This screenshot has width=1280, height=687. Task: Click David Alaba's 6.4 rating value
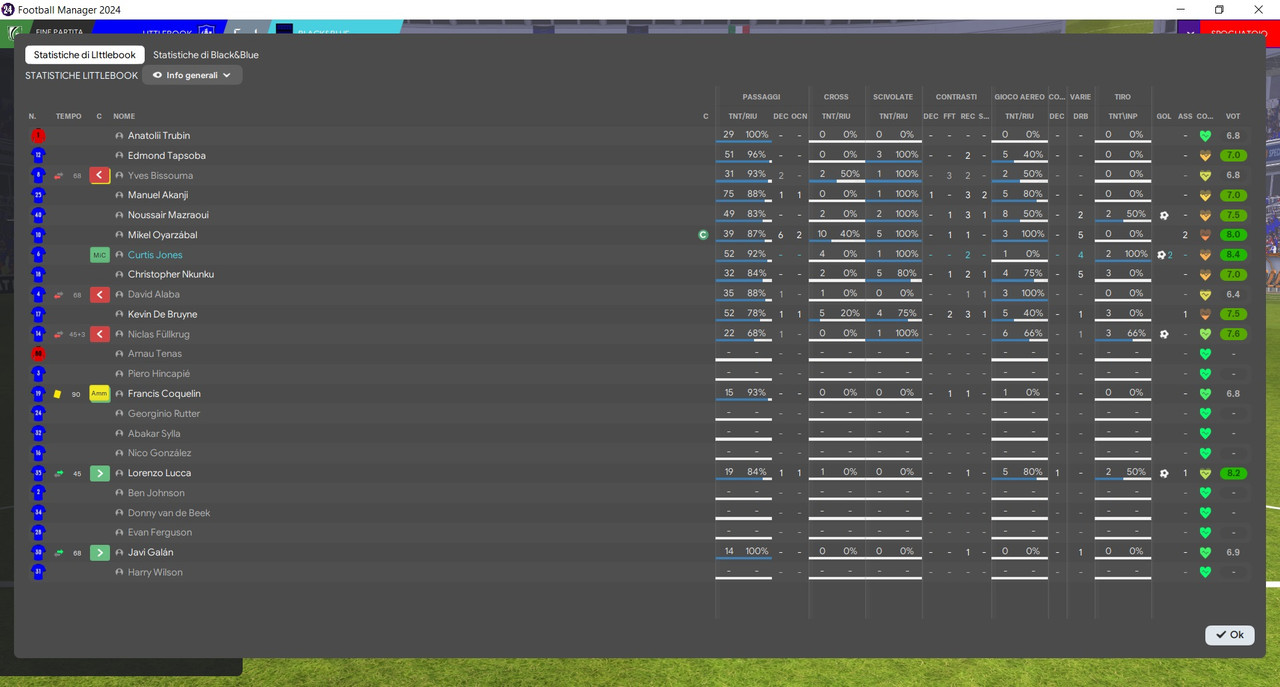point(1233,295)
